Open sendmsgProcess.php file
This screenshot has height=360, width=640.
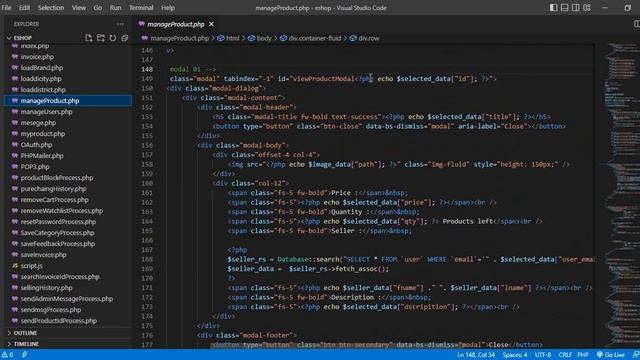(51, 310)
